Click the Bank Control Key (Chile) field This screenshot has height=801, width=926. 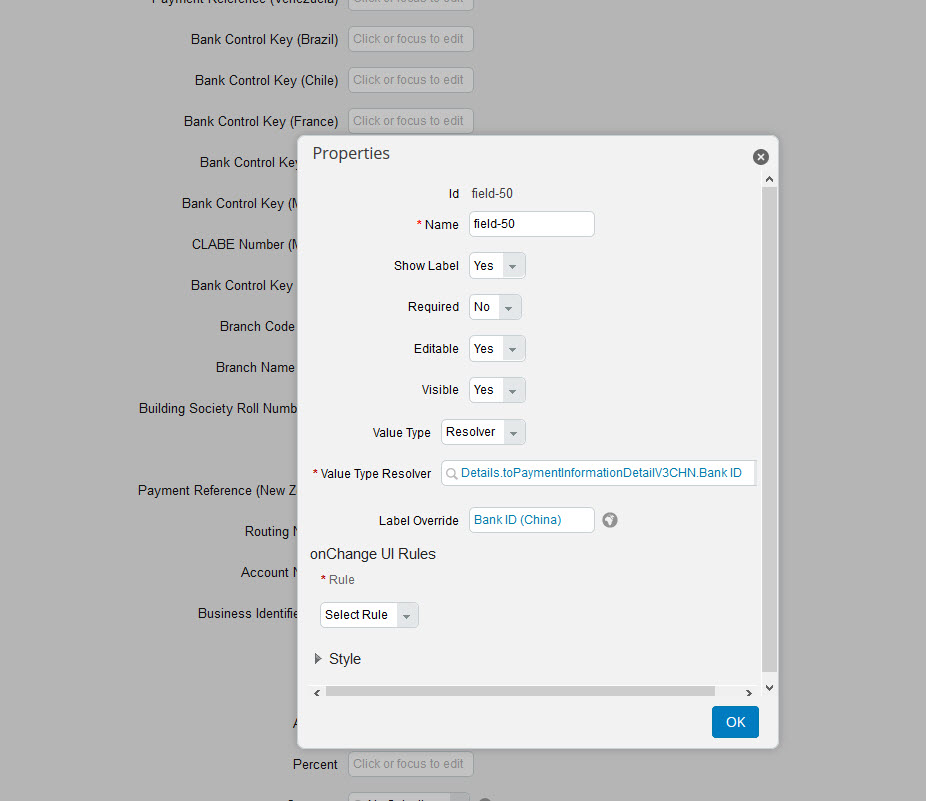click(x=410, y=80)
